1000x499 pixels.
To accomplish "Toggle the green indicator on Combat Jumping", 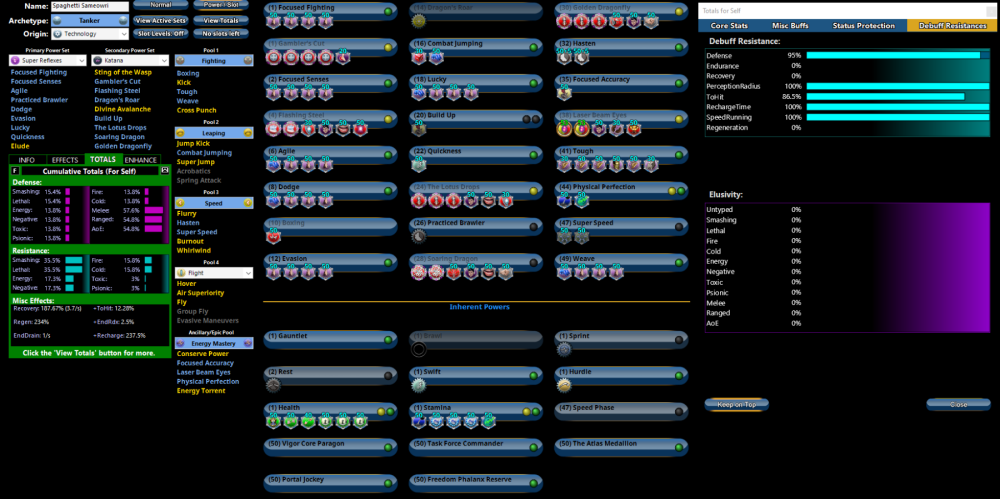I will click(534, 46).
